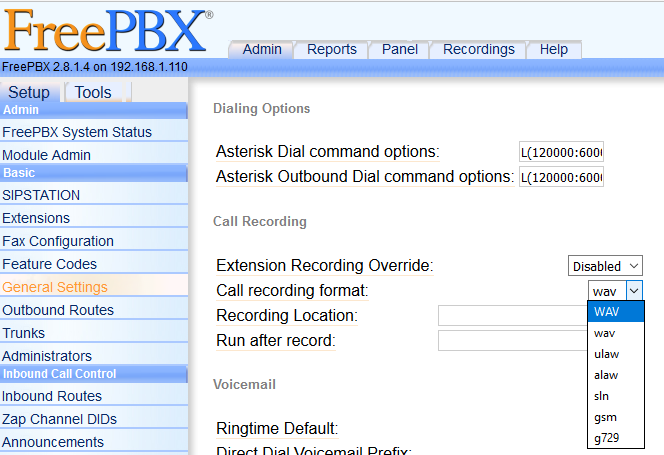Screen dimensions: 664x455
Task: Select sln recording format
Action: pyautogui.click(x=616, y=396)
